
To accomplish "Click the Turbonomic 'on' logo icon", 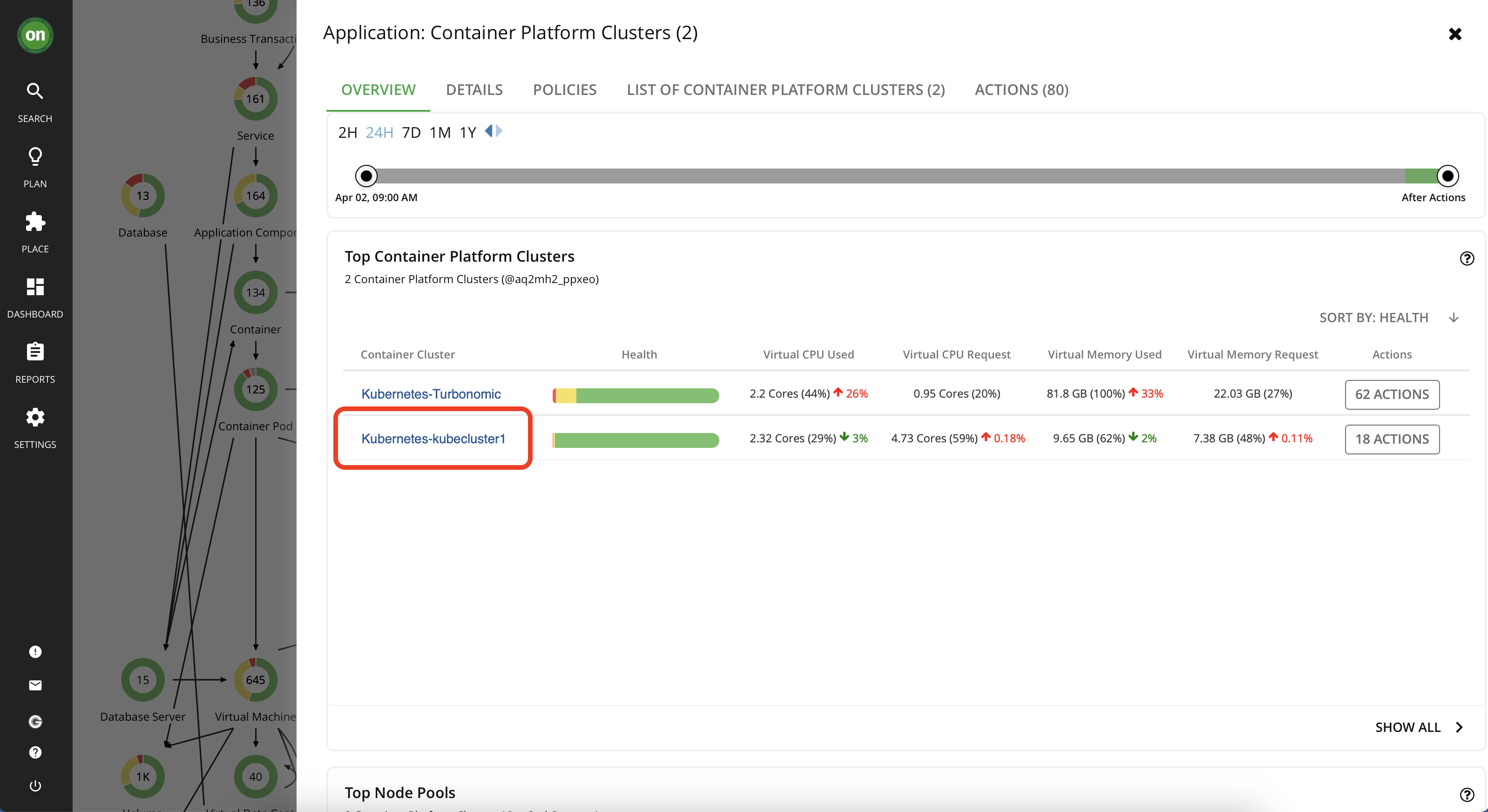I will click(35, 35).
